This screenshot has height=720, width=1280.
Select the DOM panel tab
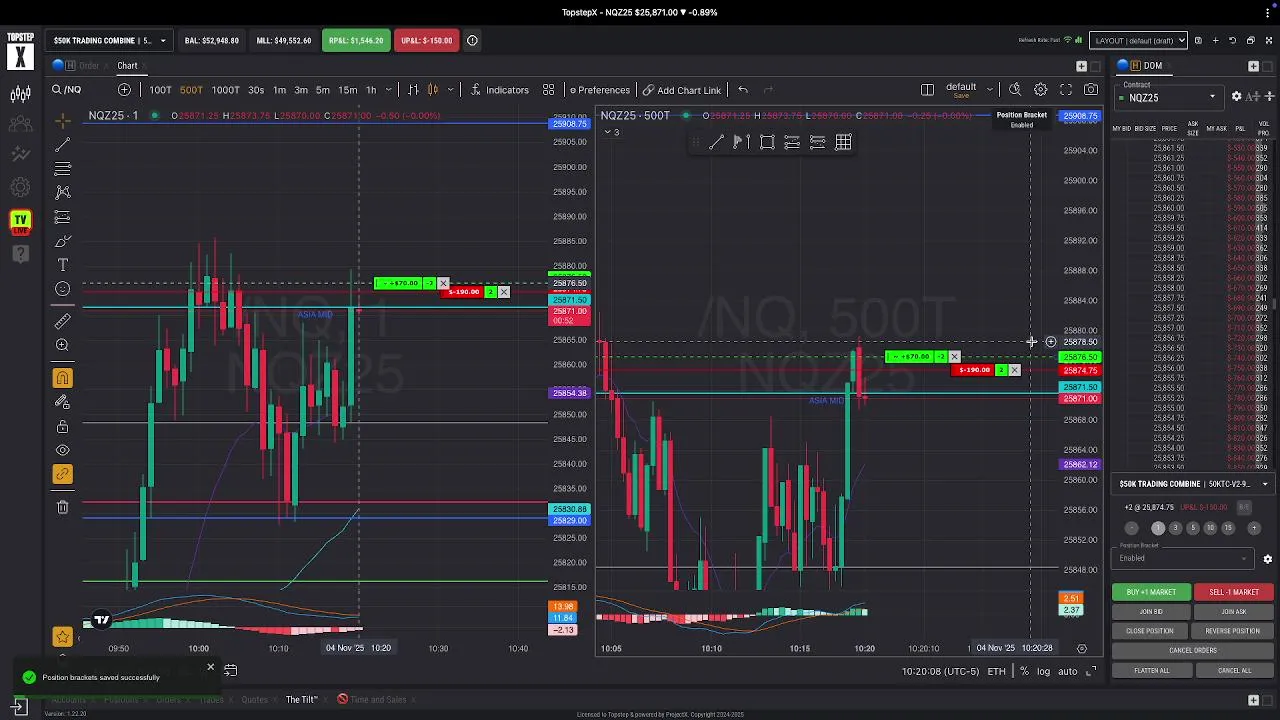pyautogui.click(x=1153, y=66)
